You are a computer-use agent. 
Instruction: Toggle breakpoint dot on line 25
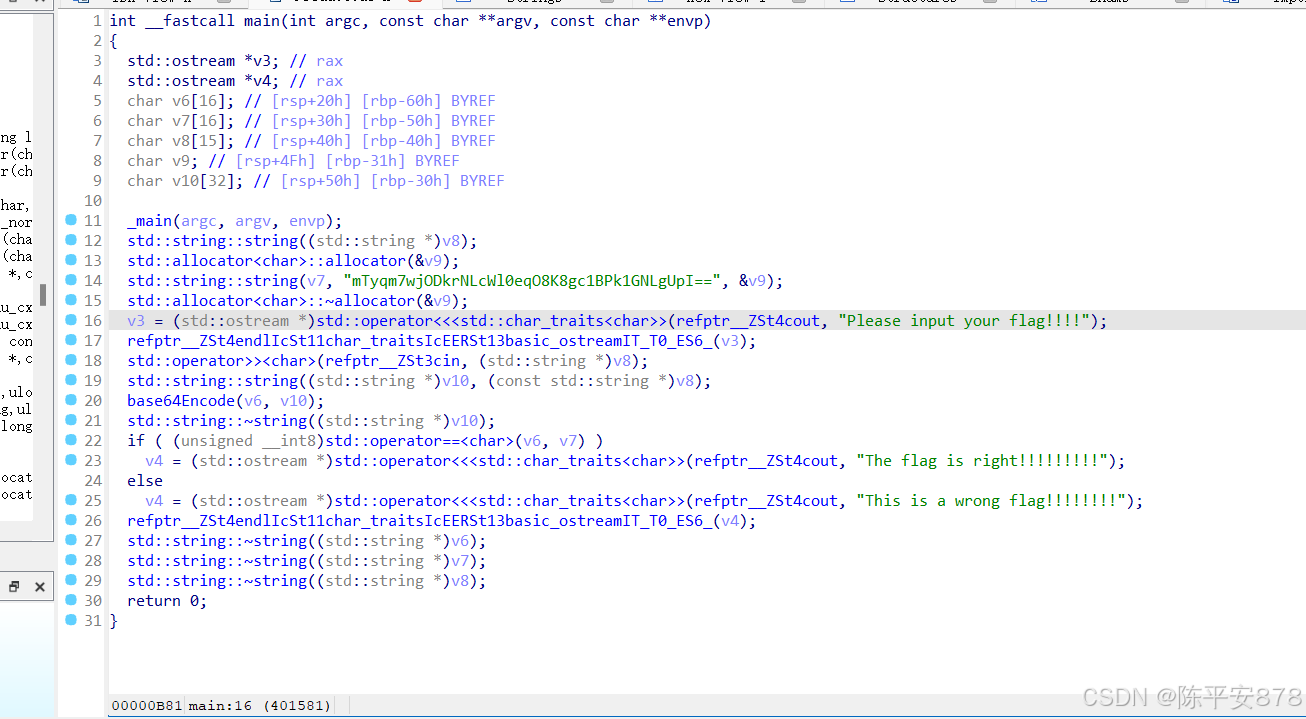click(71, 500)
